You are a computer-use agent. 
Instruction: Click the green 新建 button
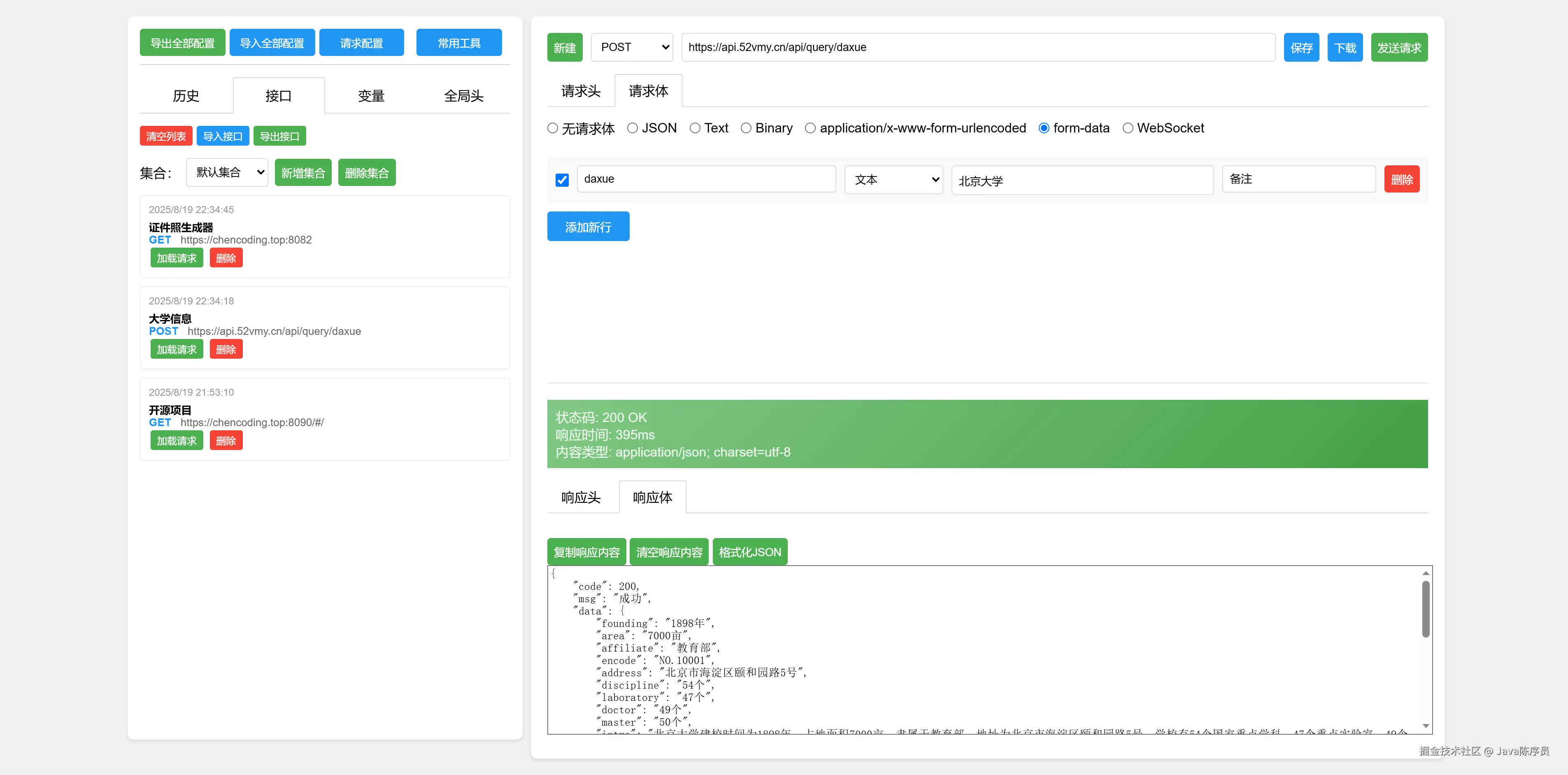point(564,47)
